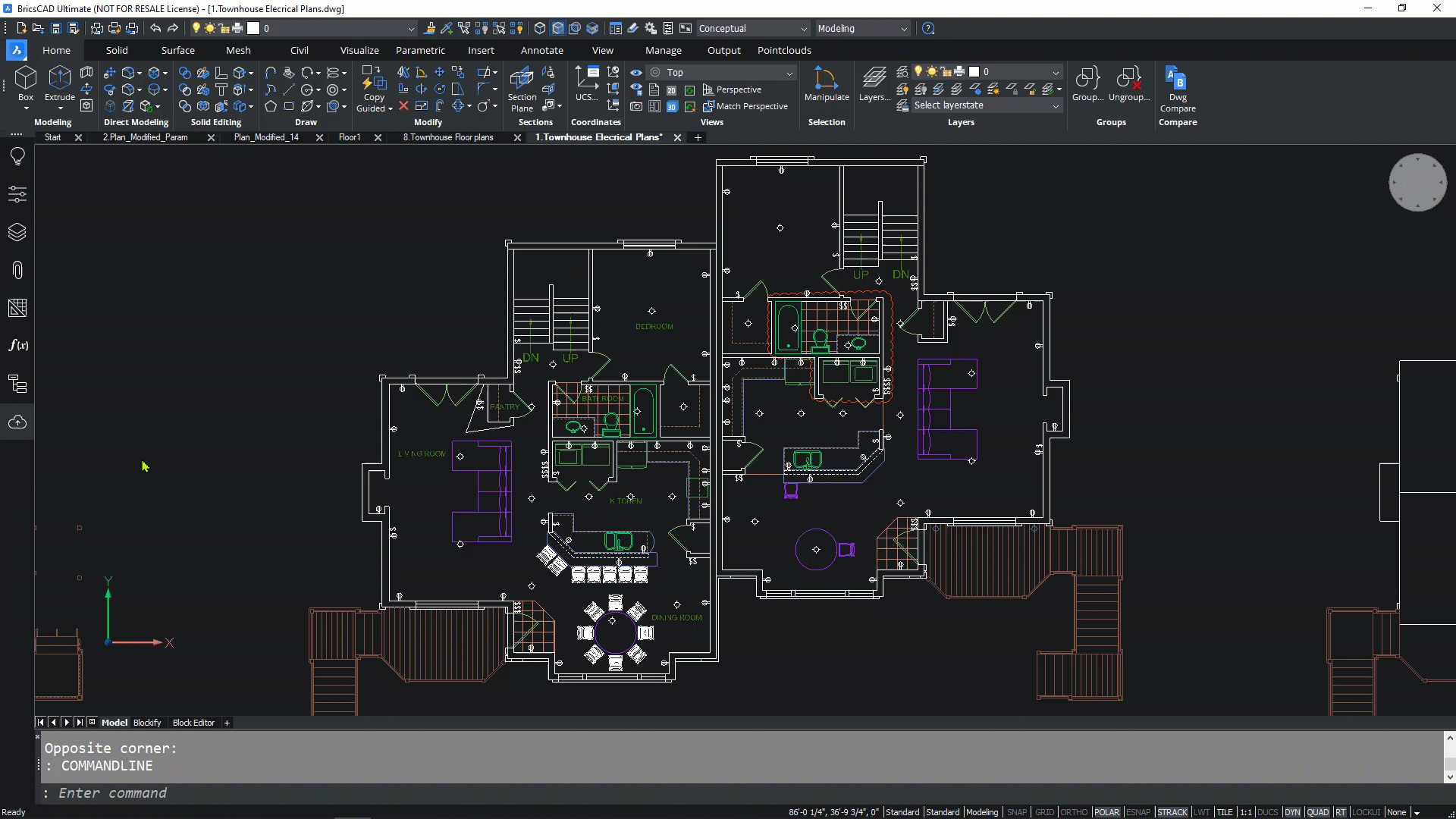Click the Match Perspective button
This screenshot has height=819, width=1456.
[745, 106]
